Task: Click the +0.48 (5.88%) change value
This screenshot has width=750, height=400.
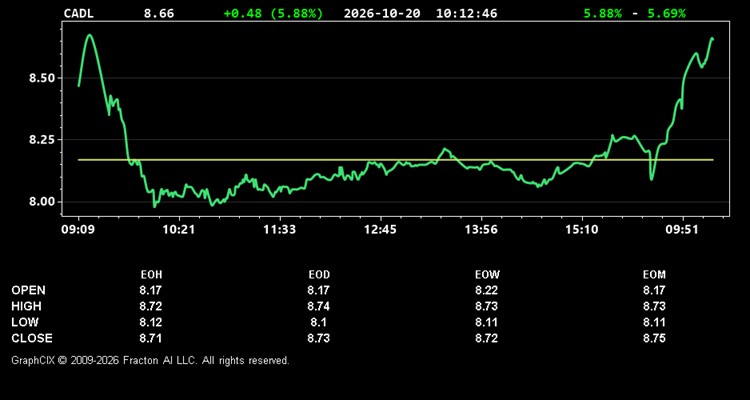Action: [x=273, y=13]
